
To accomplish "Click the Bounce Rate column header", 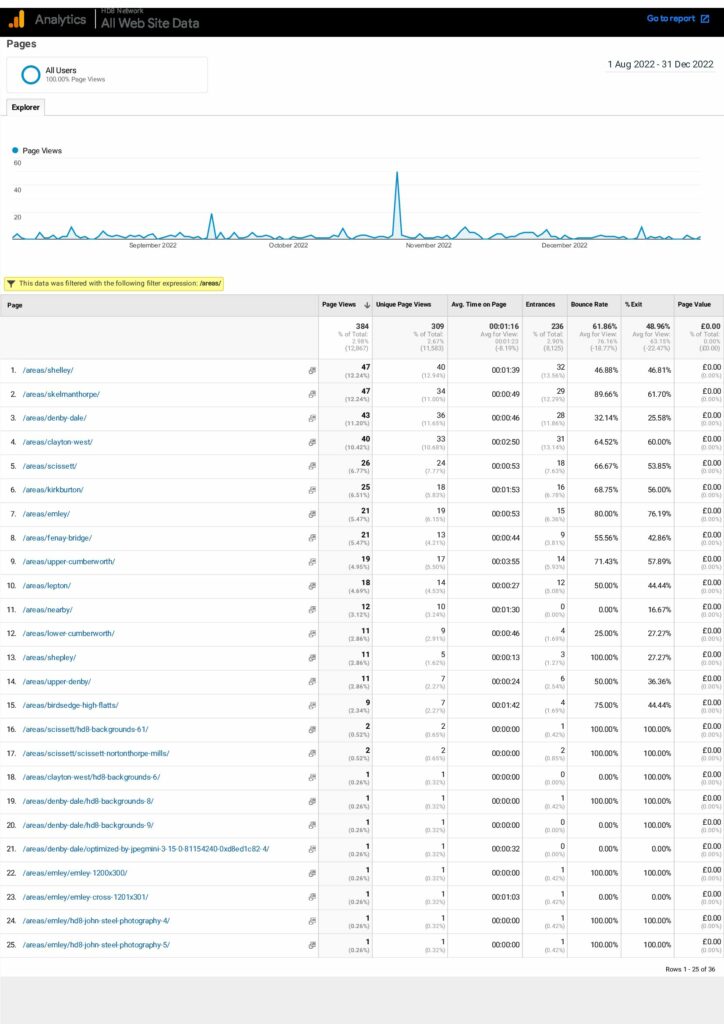I will [x=589, y=304].
